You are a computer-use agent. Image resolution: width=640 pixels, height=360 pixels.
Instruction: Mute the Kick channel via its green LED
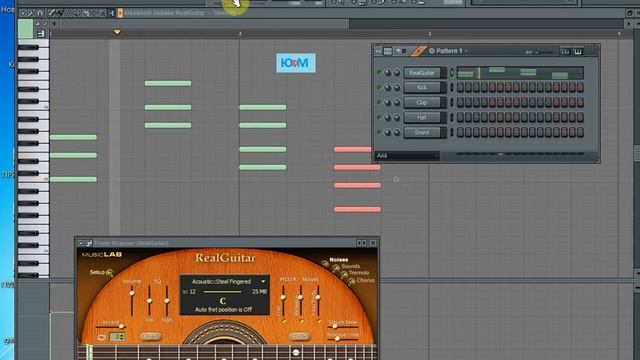(379, 87)
